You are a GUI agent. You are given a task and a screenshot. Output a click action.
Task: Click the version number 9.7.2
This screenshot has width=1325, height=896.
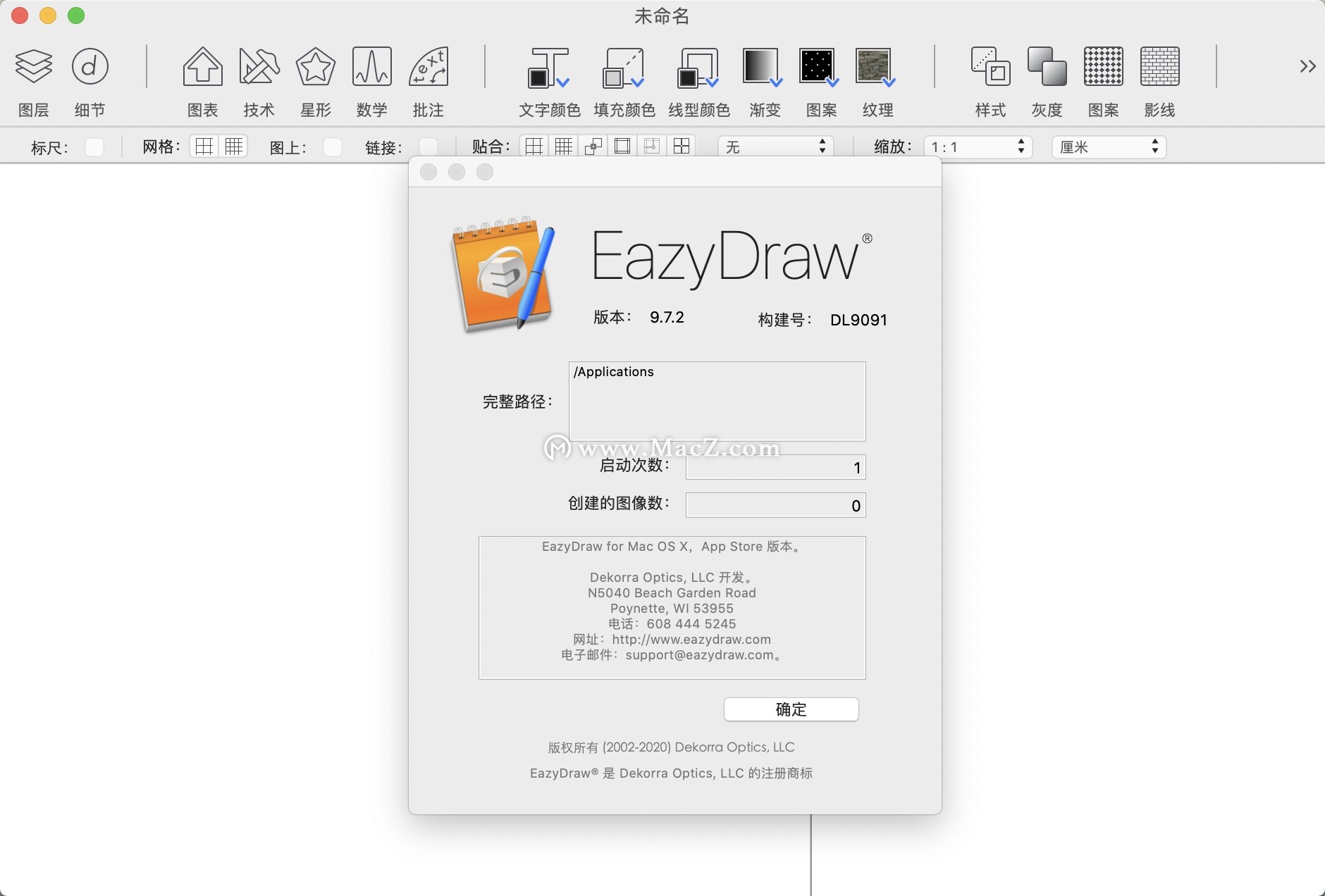click(667, 317)
